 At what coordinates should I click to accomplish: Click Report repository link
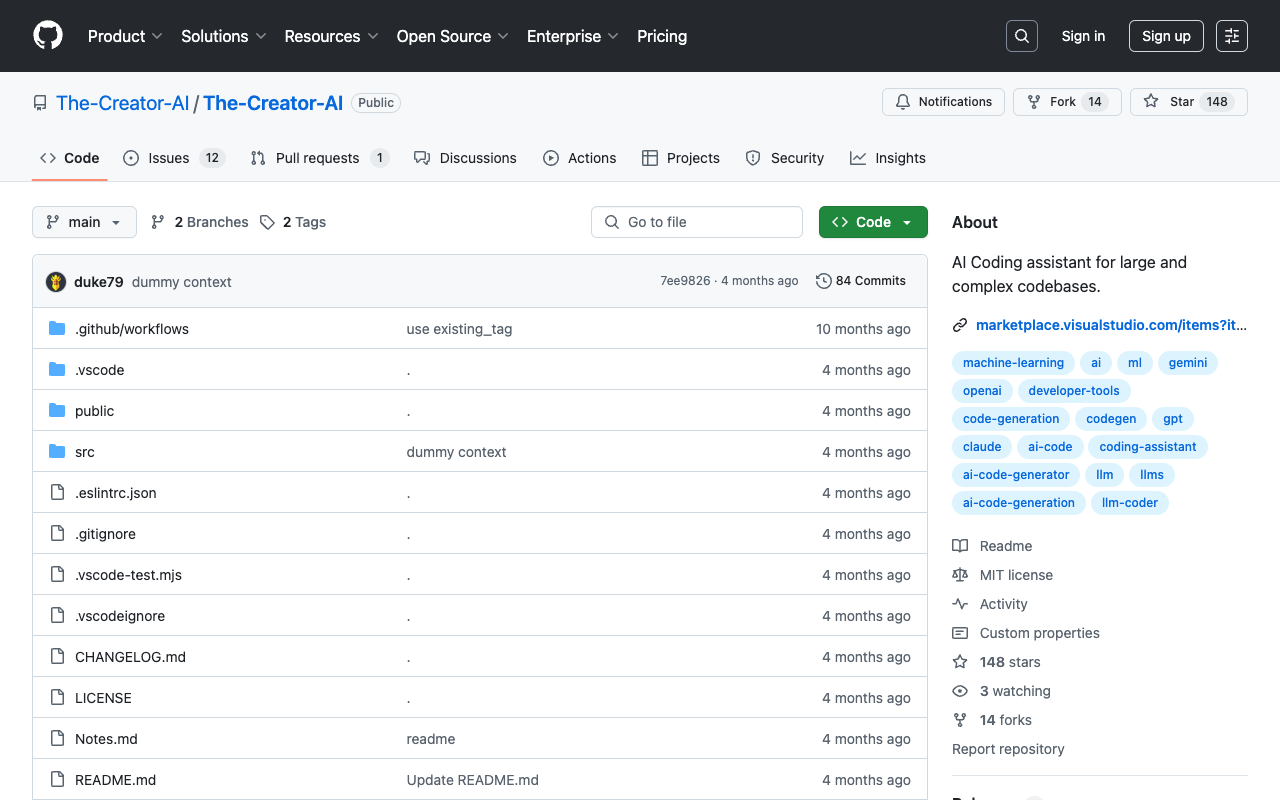coord(1008,749)
